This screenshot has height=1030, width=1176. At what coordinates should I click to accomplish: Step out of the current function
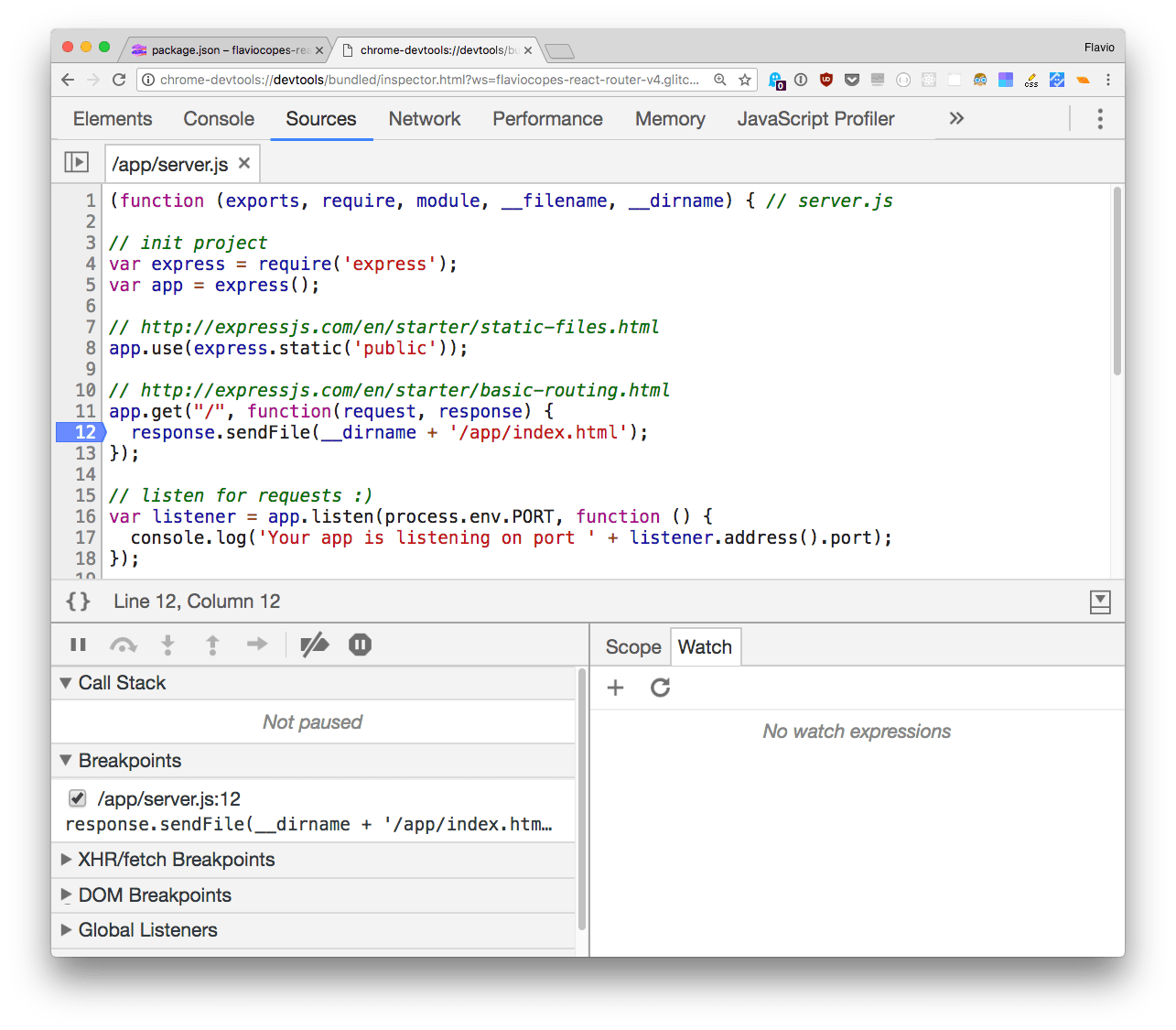pos(212,644)
